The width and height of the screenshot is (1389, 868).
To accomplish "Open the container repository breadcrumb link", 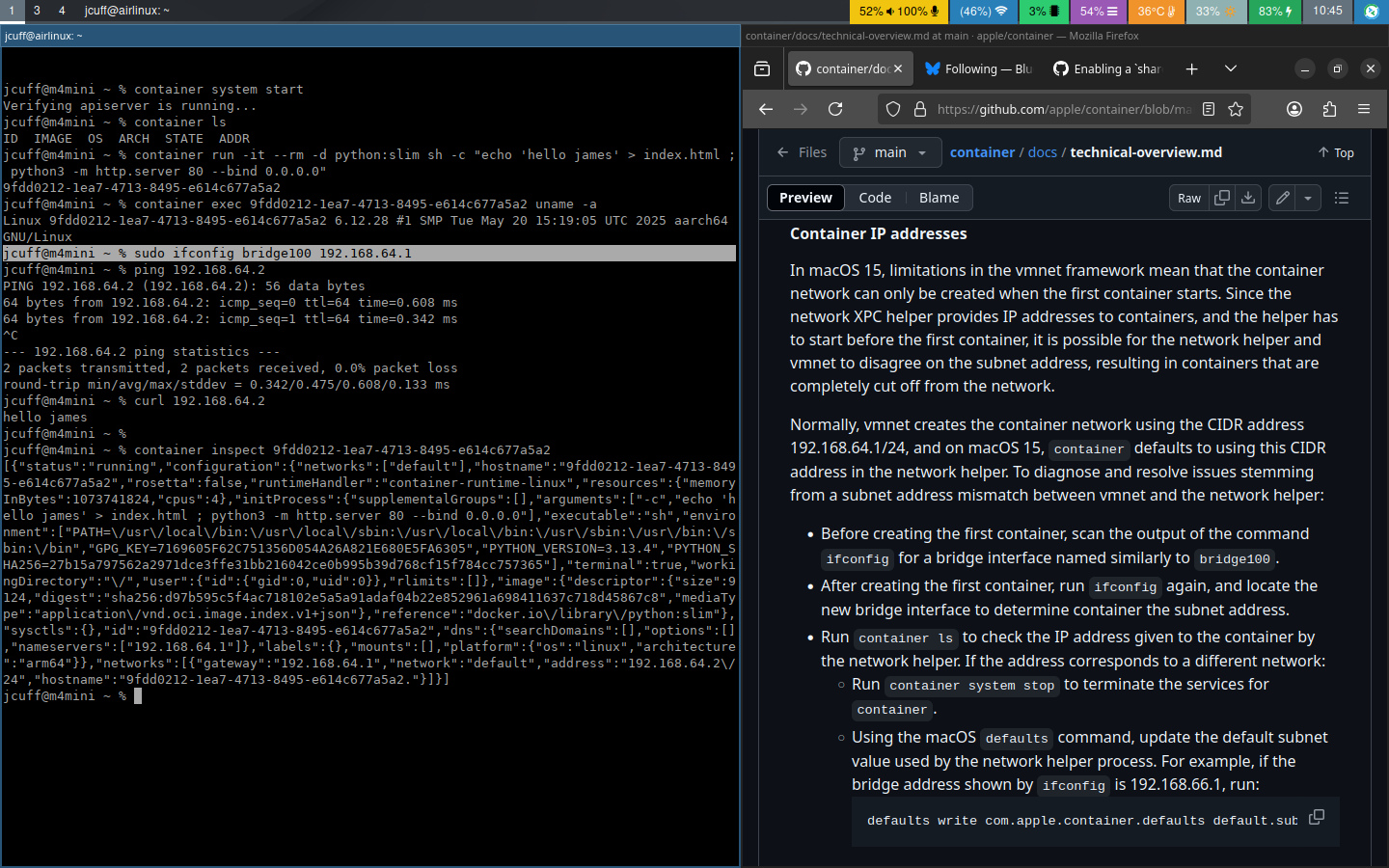I will click(982, 152).
